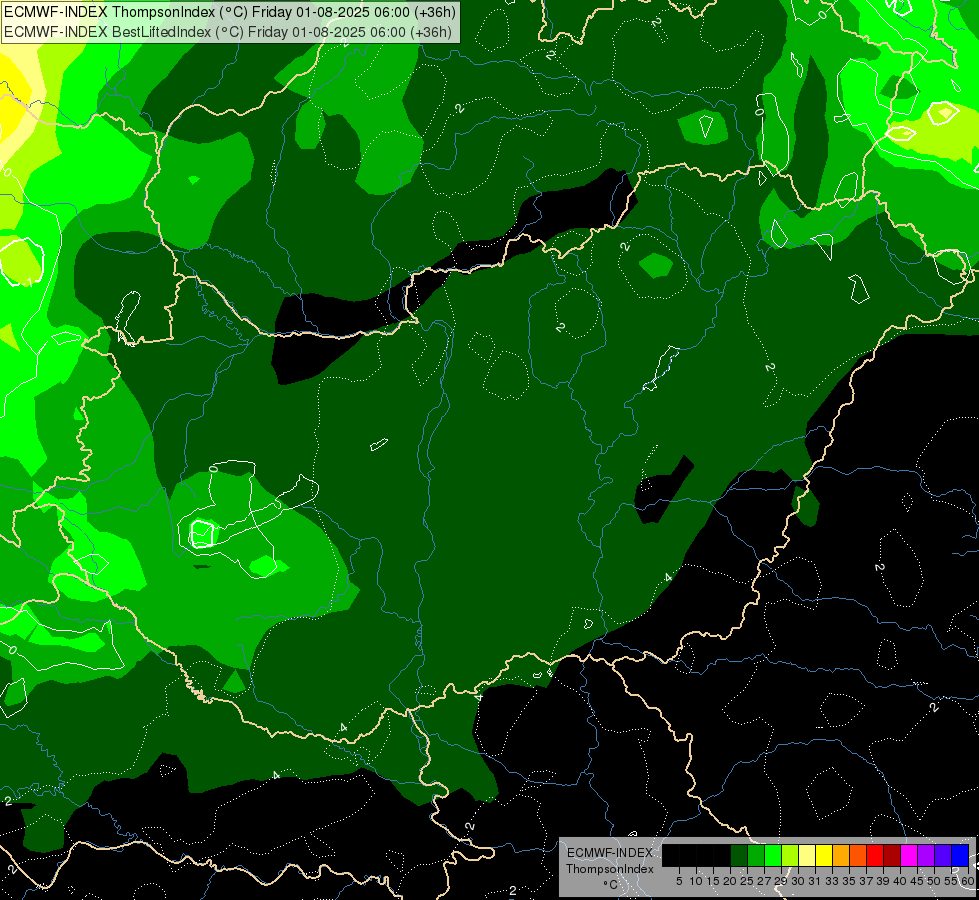This screenshot has height=900, width=979.
Task: Select the red 37-39 legend swatch
Action: pos(875,855)
